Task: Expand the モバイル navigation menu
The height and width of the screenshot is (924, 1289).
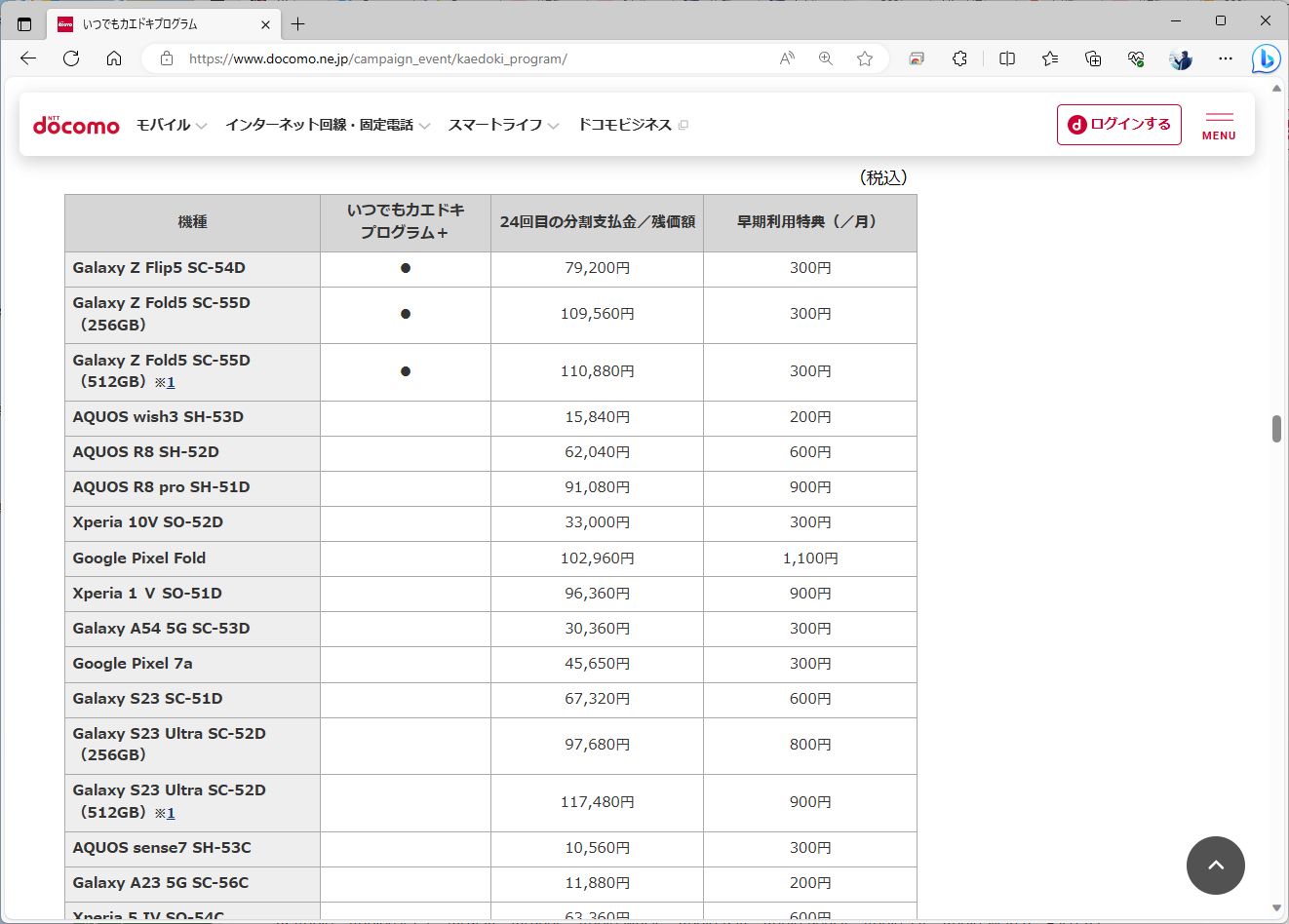Action: click(171, 125)
